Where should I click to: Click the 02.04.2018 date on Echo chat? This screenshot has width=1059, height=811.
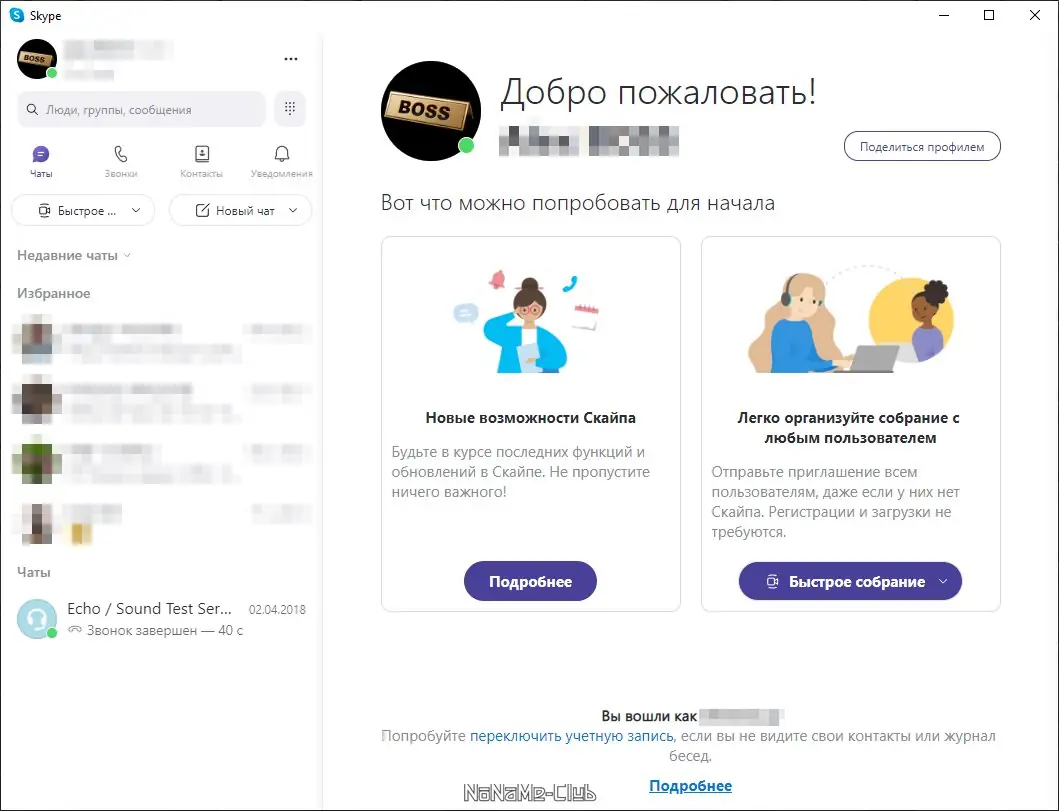coord(277,610)
